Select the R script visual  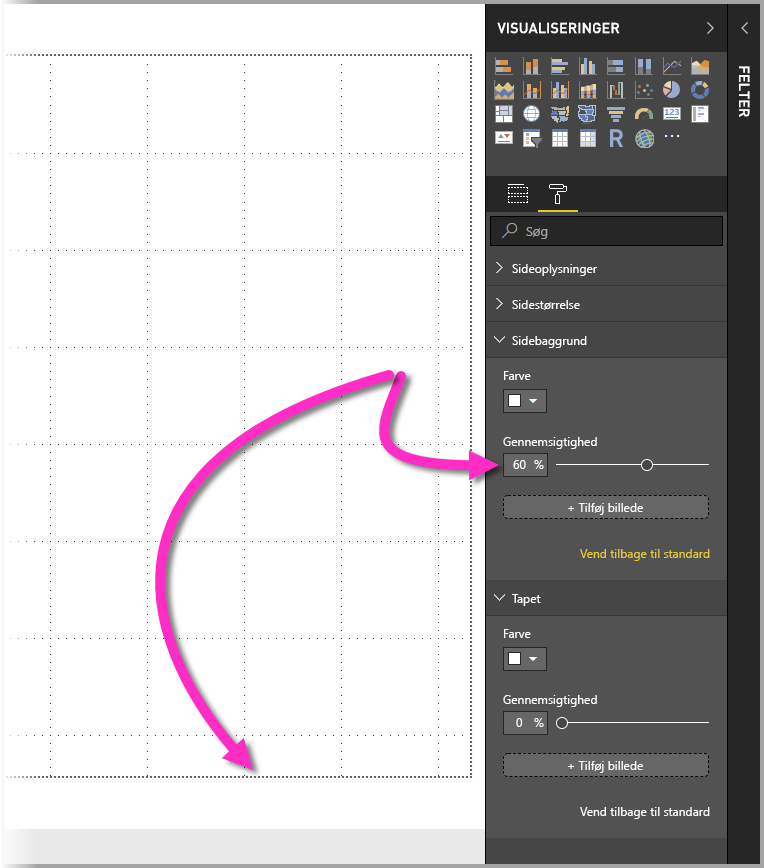(616, 138)
